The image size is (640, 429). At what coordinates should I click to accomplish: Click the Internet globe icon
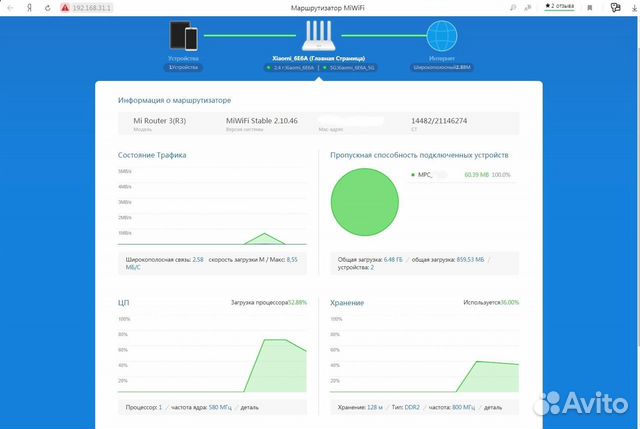(x=440, y=37)
